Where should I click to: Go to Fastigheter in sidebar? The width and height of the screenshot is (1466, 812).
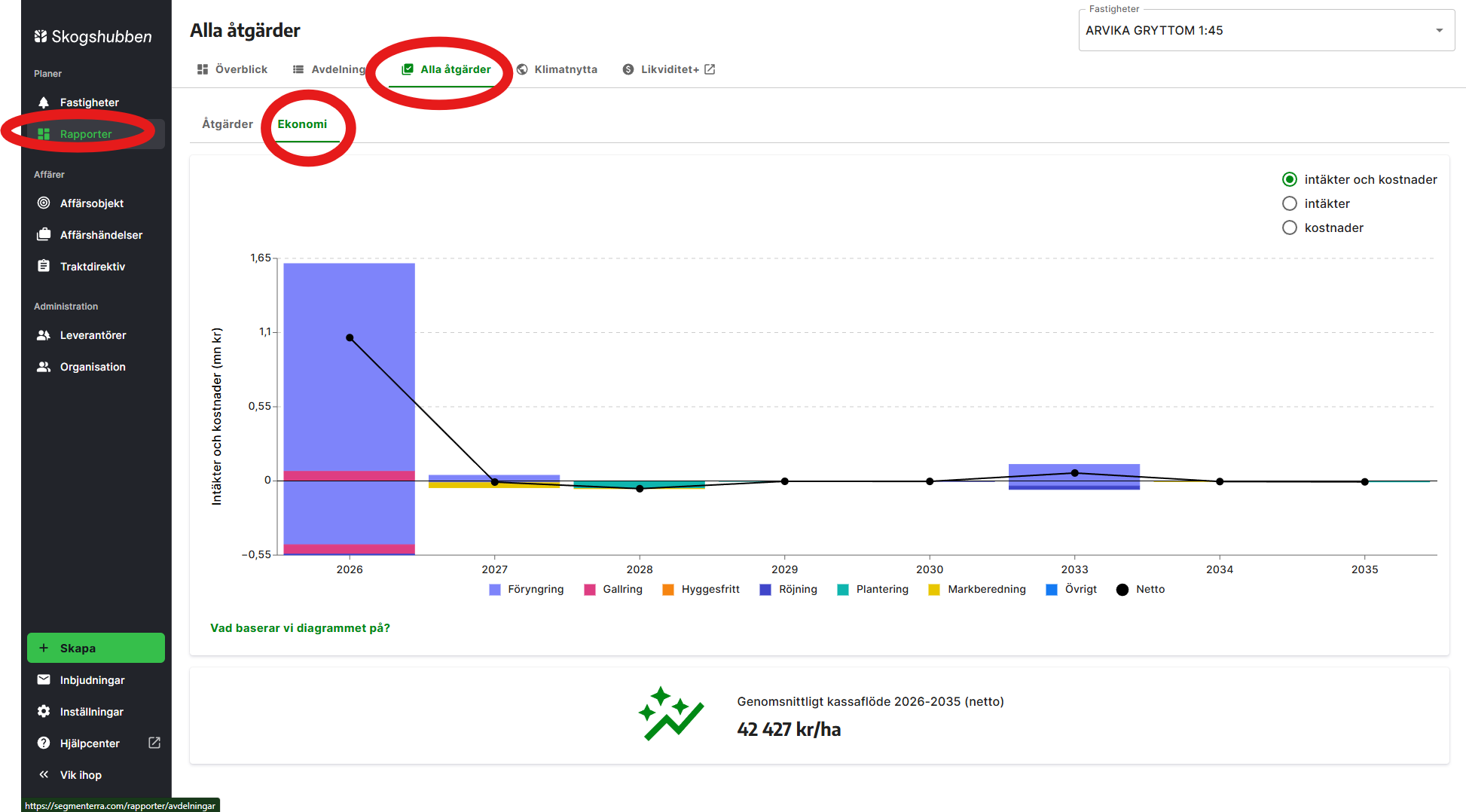pyautogui.click(x=96, y=102)
